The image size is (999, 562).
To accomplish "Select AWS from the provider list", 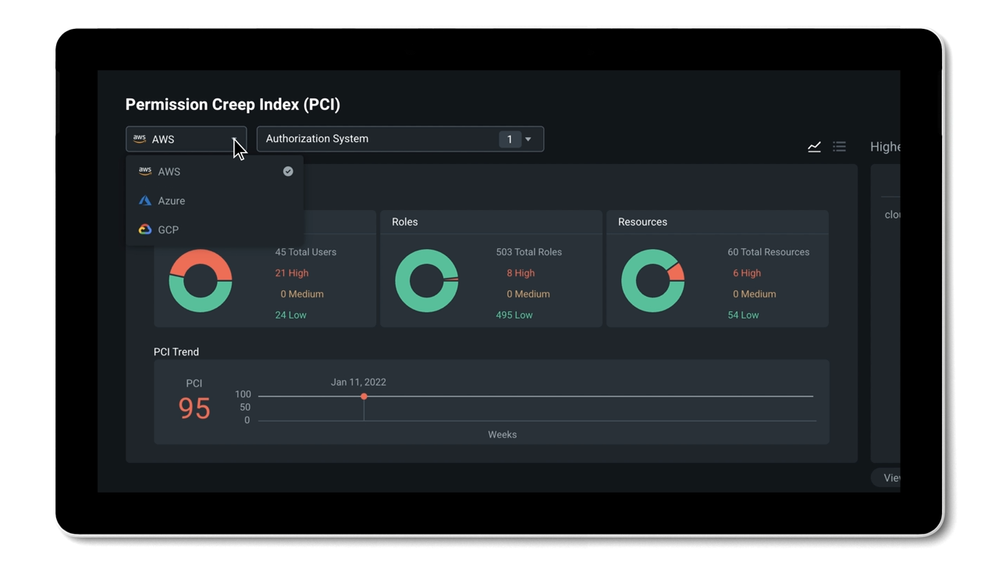I will coord(215,171).
